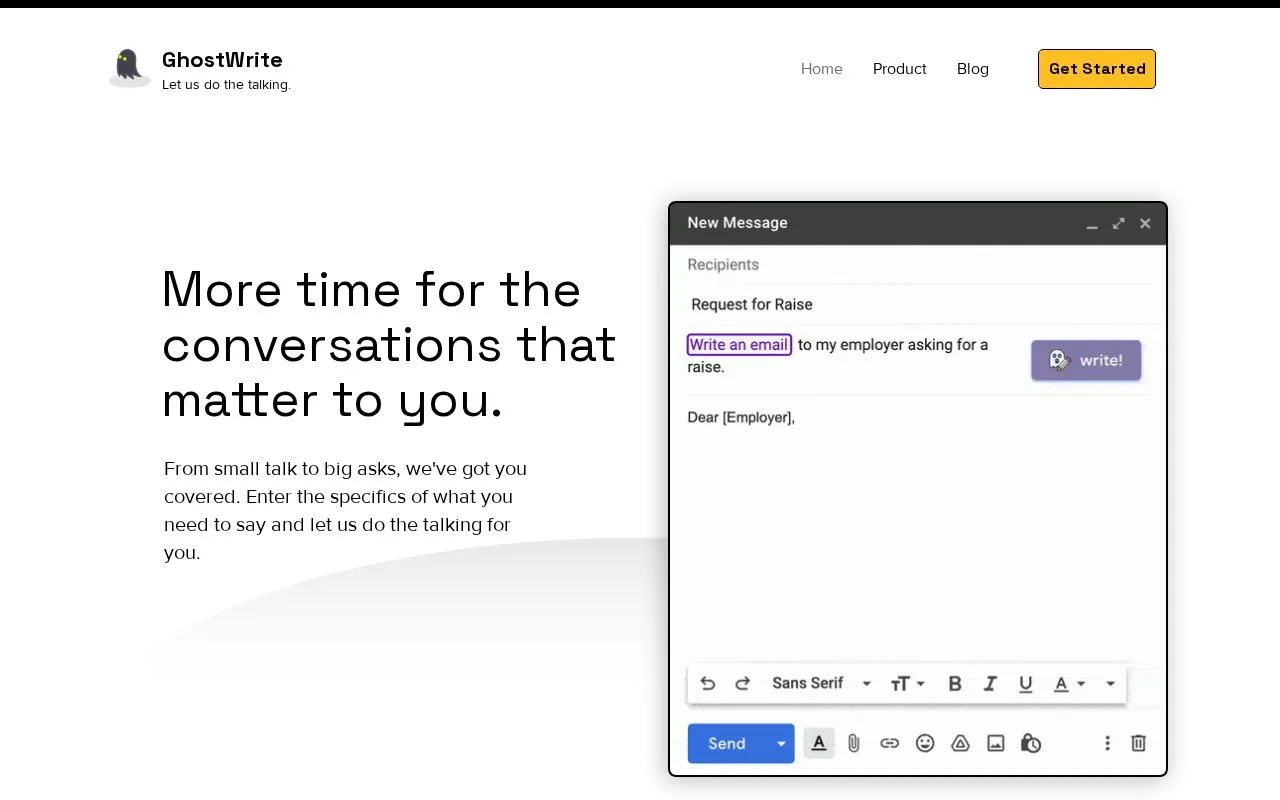Open the more options three-dot menu

1107,743
